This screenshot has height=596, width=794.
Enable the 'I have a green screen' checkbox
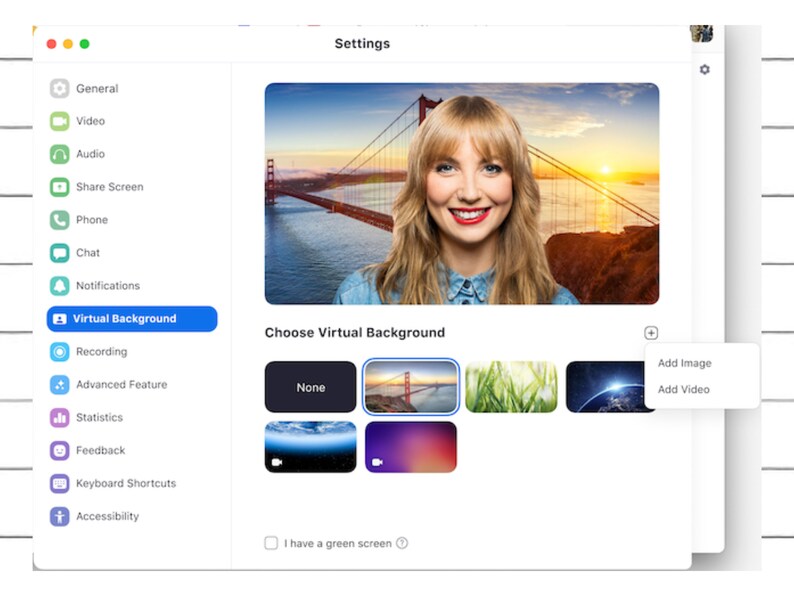(271, 543)
